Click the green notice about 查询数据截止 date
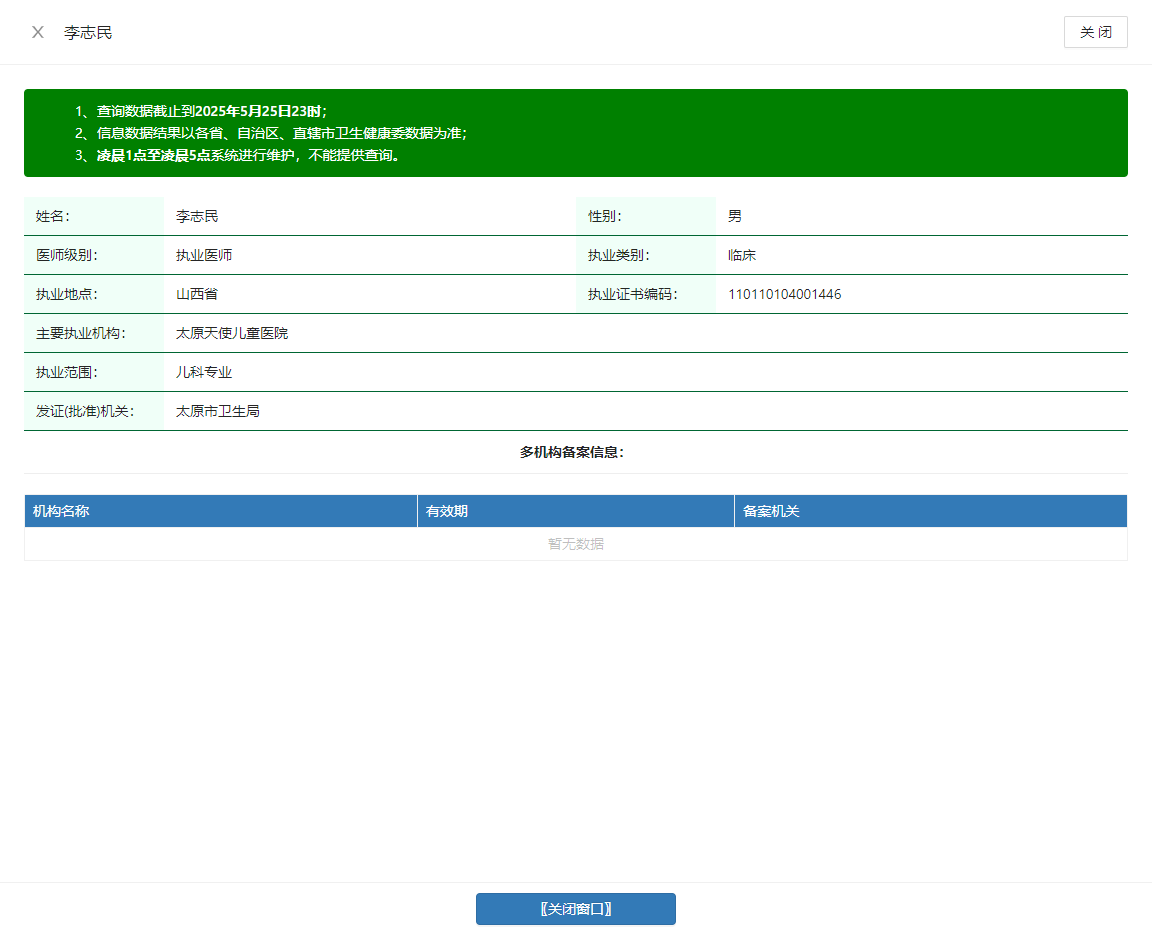 200,111
